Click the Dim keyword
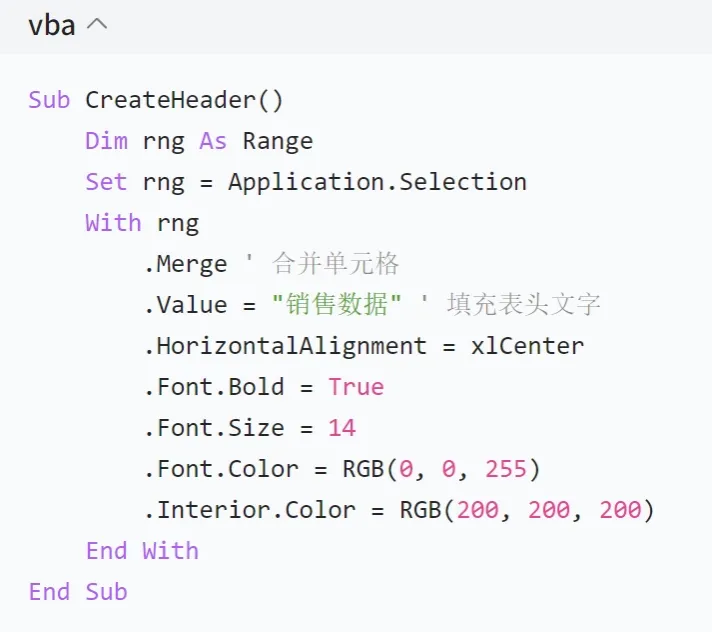Screen dimensions: 712x632 click(x=106, y=141)
